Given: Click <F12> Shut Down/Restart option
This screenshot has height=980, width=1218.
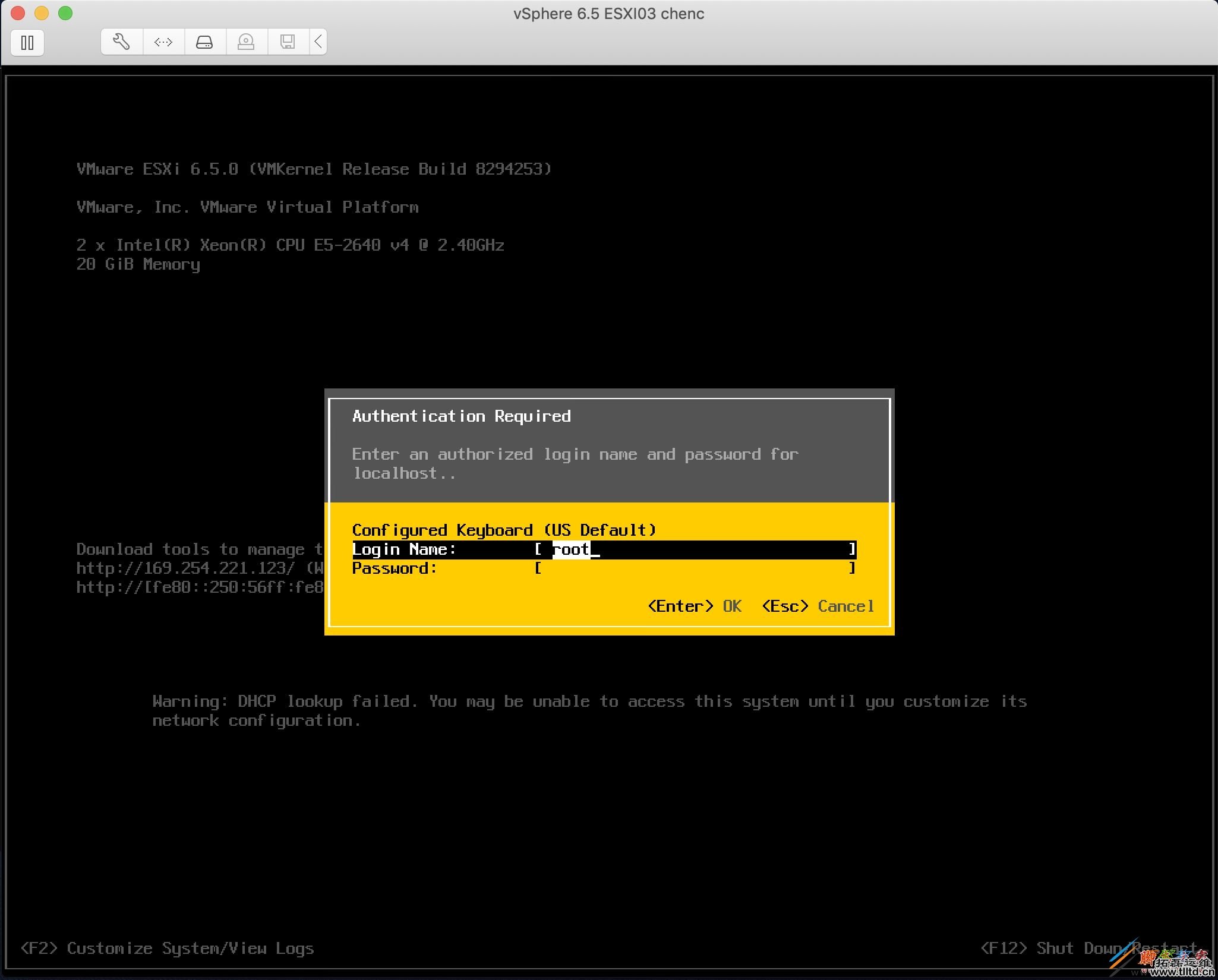Looking at the screenshot, I should pos(1088,949).
